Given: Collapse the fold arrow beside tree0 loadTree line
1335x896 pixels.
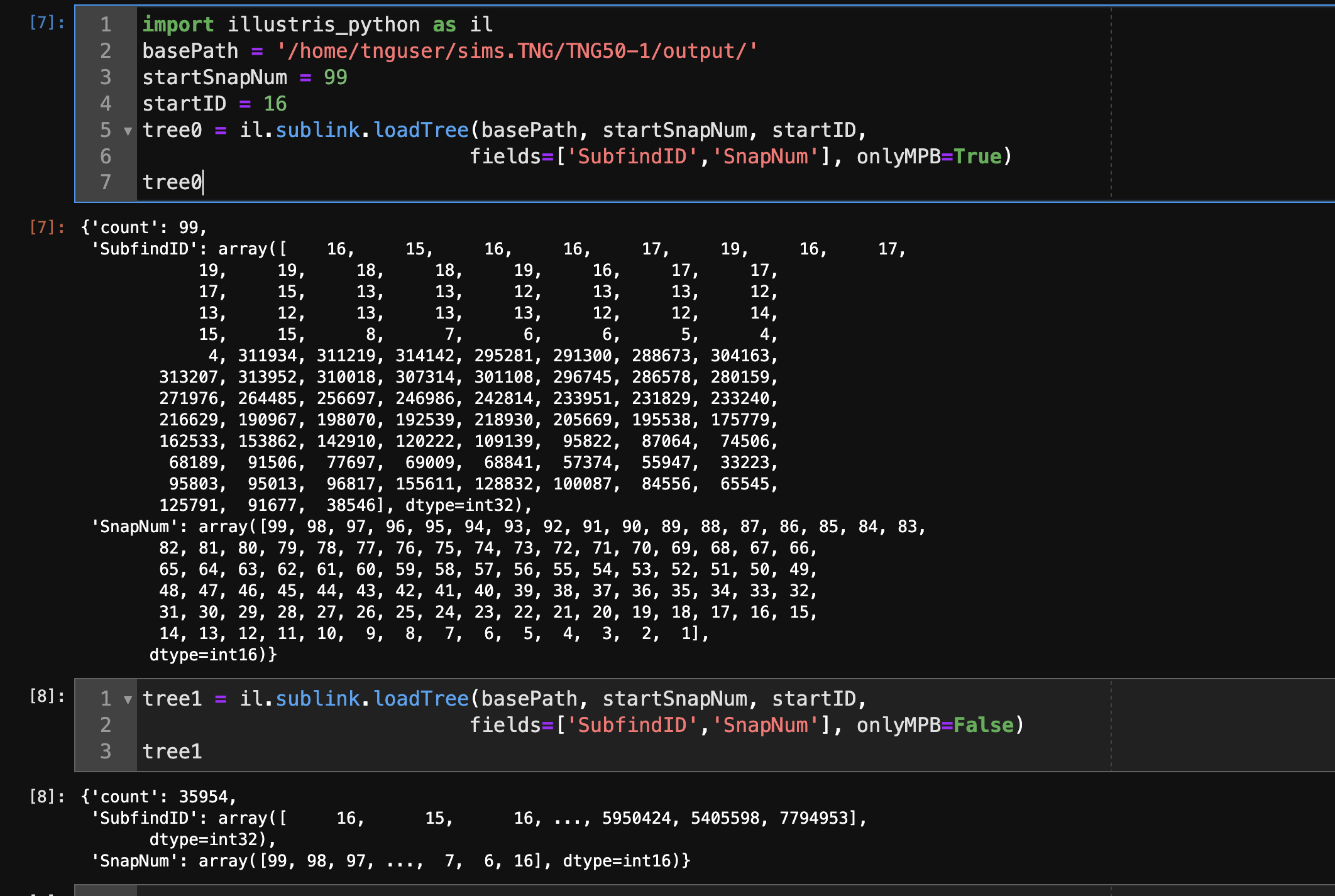Looking at the screenshot, I should click(x=128, y=131).
